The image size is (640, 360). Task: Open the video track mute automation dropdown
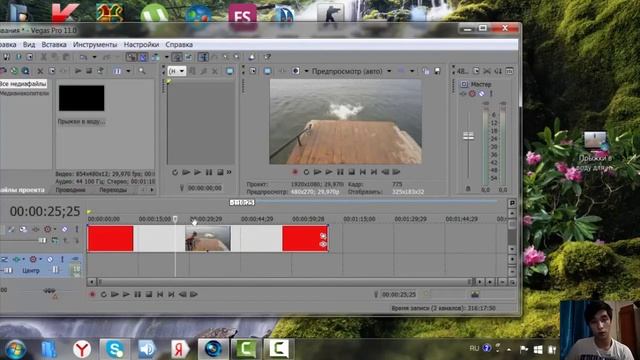coord(55,229)
